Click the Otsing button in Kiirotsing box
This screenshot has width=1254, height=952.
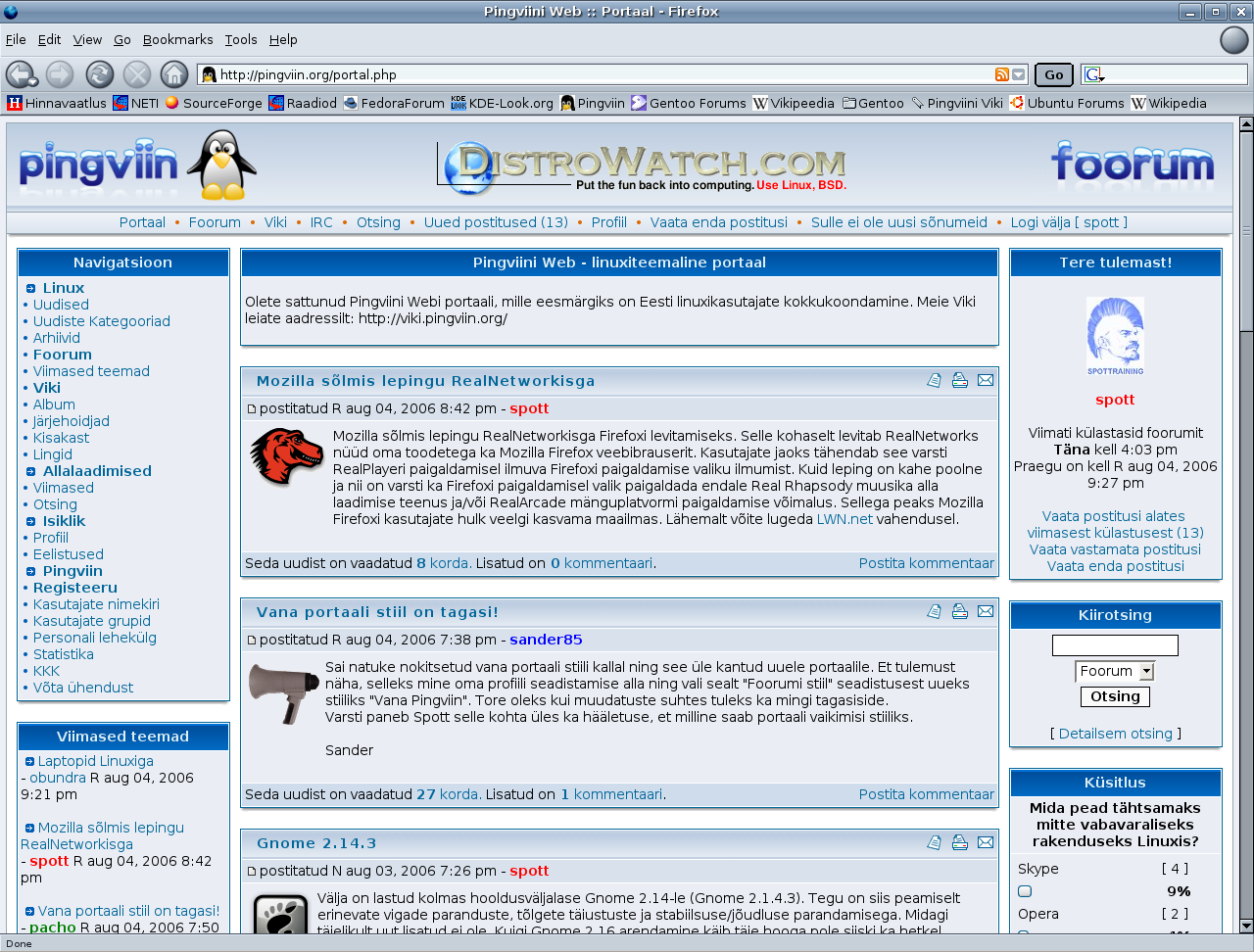[1115, 696]
